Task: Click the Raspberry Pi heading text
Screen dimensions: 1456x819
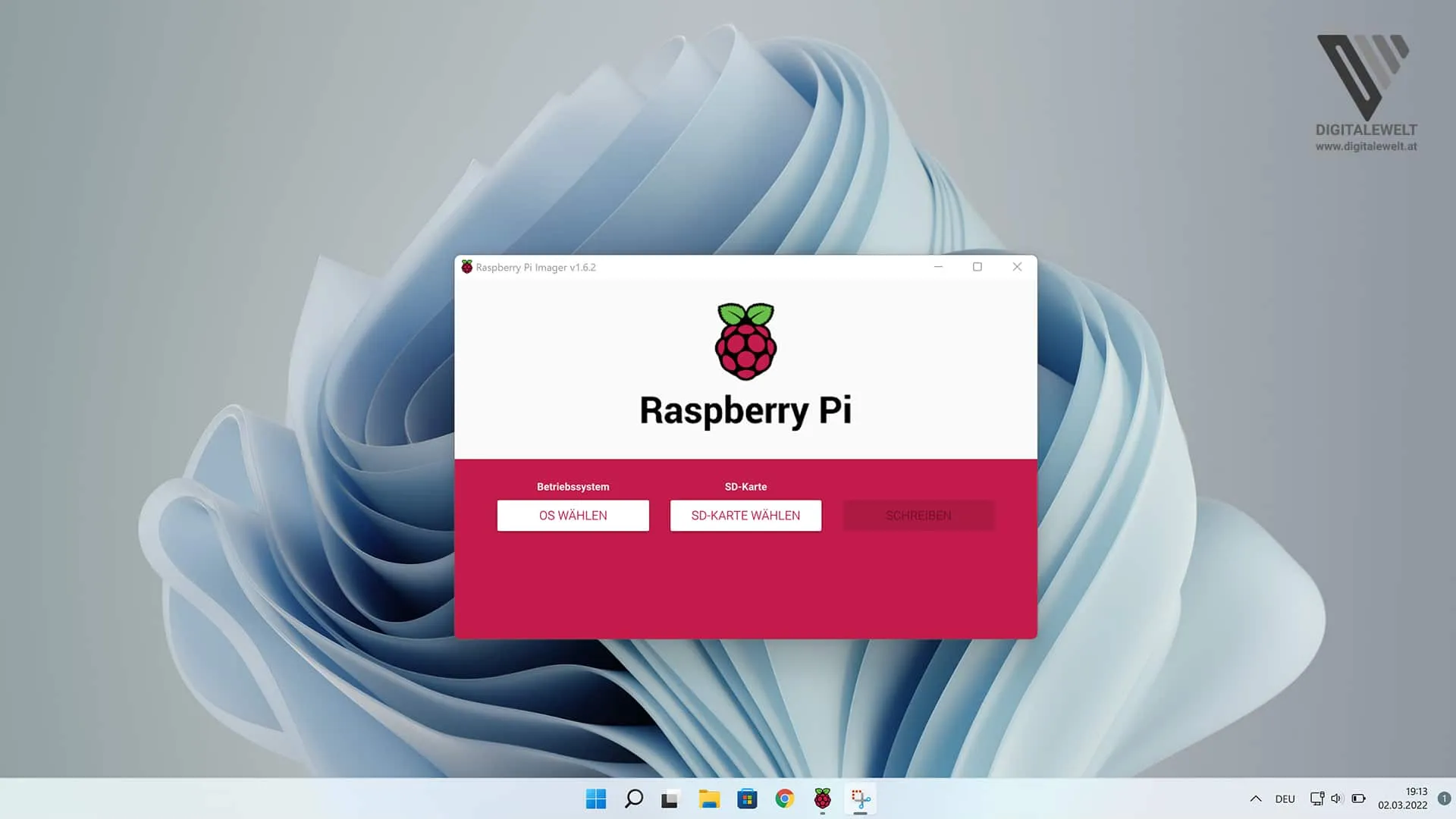Action: tap(745, 411)
